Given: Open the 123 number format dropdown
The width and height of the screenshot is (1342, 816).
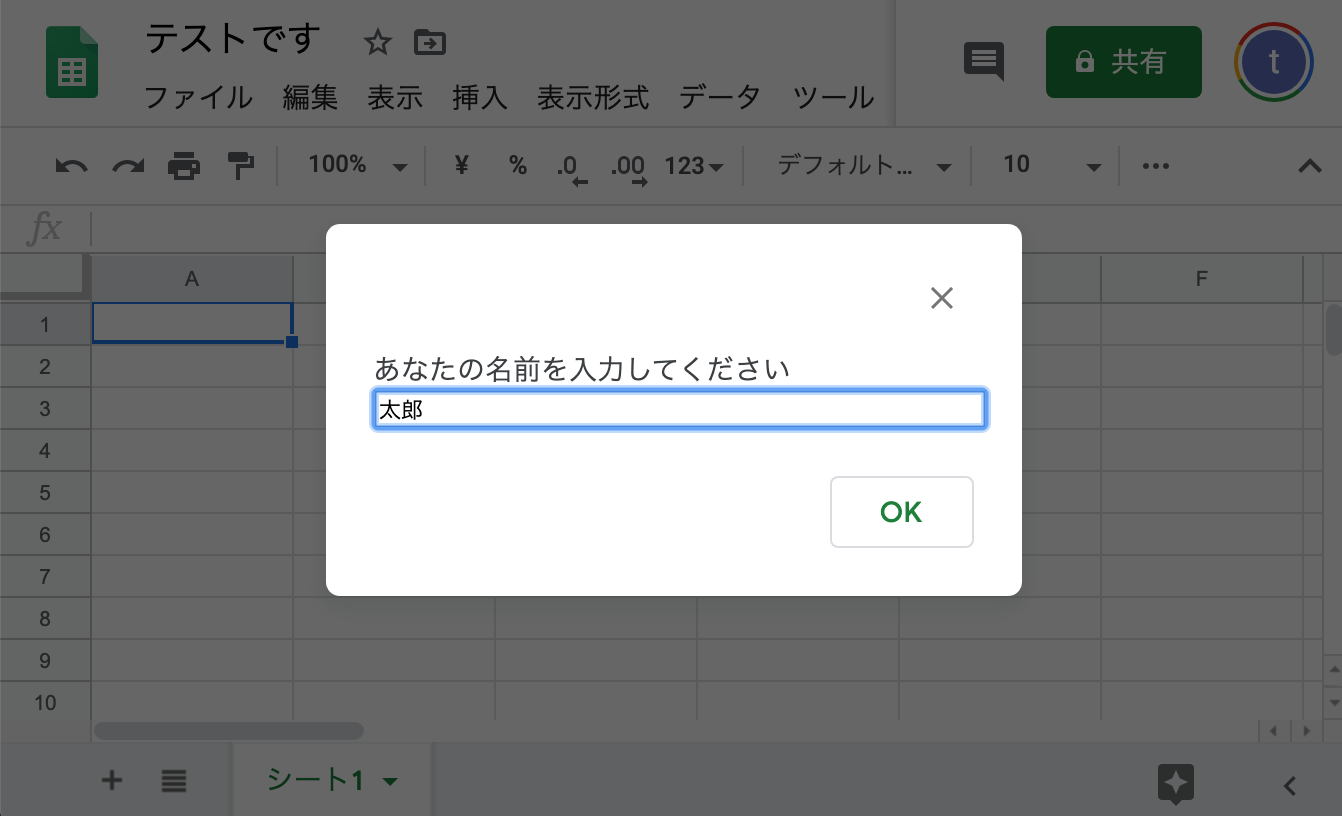Looking at the screenshot, I should pos(693,166).
